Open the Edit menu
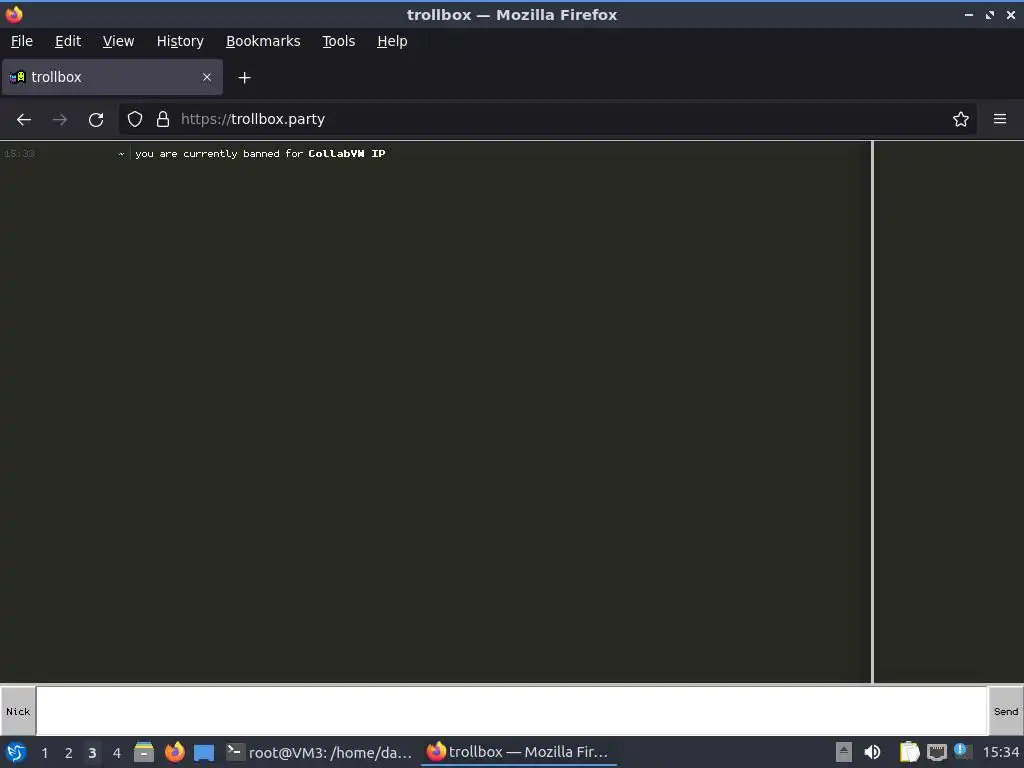The height and width of the screenshot is (768, 1024). (68, 41)
